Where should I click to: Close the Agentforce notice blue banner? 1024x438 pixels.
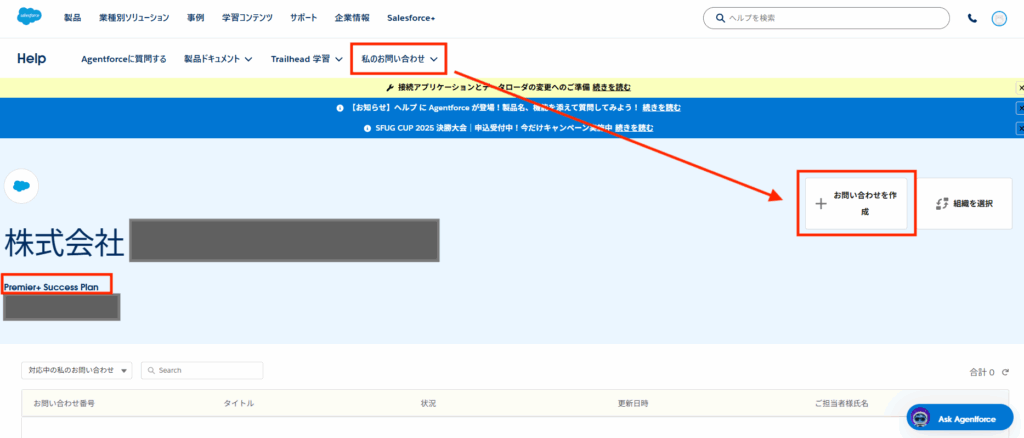coord(1020,108)
